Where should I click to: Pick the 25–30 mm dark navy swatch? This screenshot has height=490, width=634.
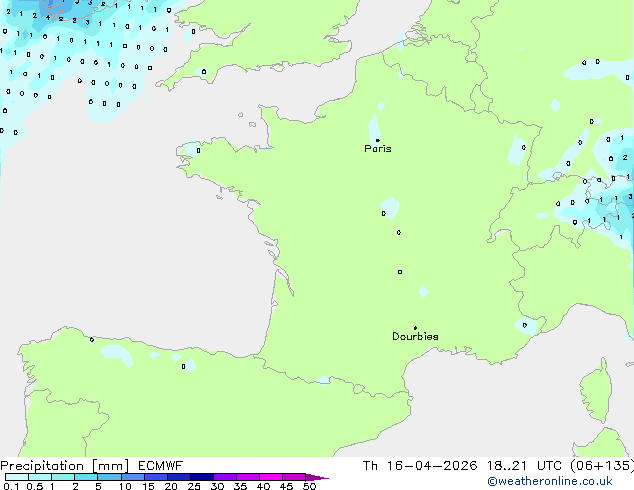202,477
